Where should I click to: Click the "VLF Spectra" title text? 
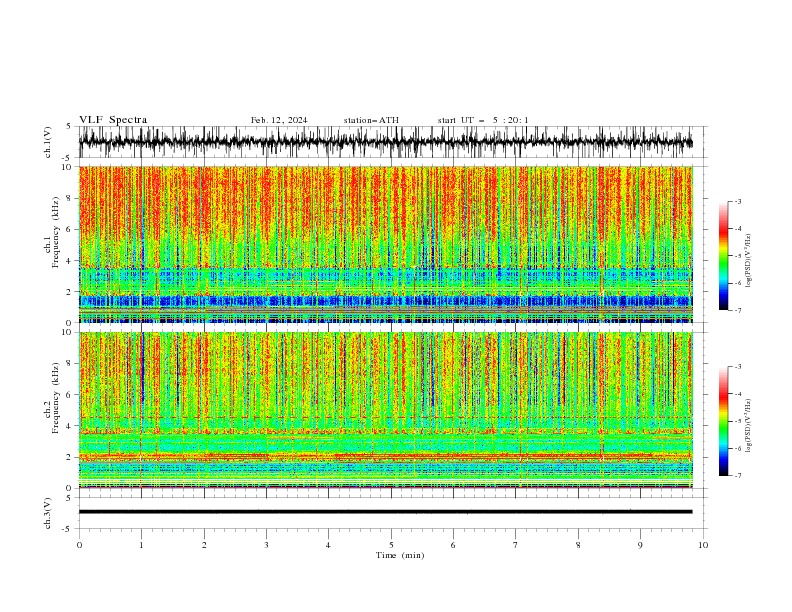coord(113,120)
